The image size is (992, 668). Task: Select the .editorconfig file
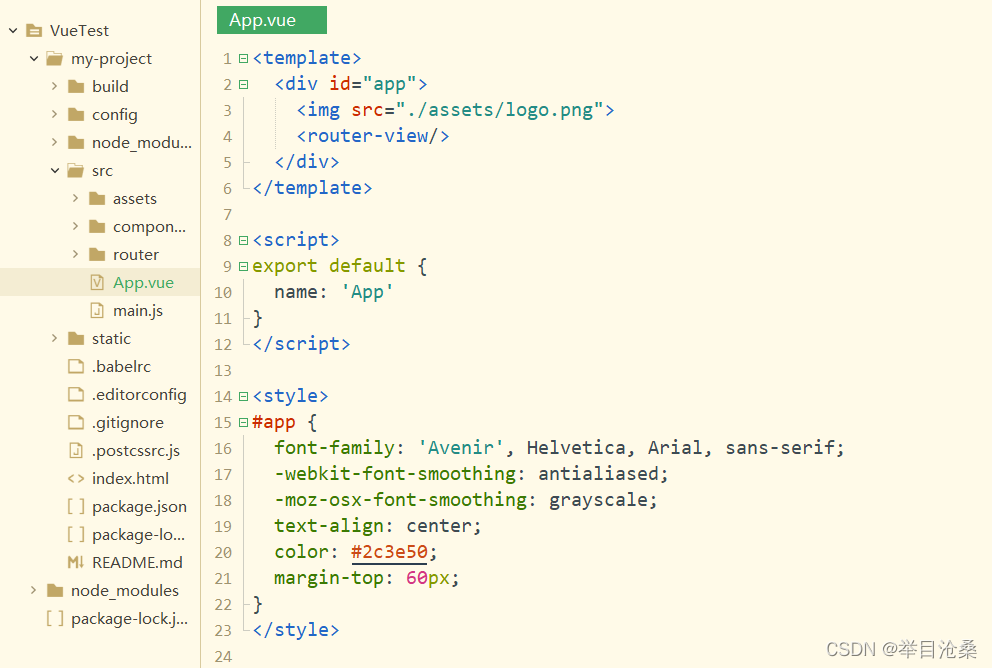coord(139,395)
